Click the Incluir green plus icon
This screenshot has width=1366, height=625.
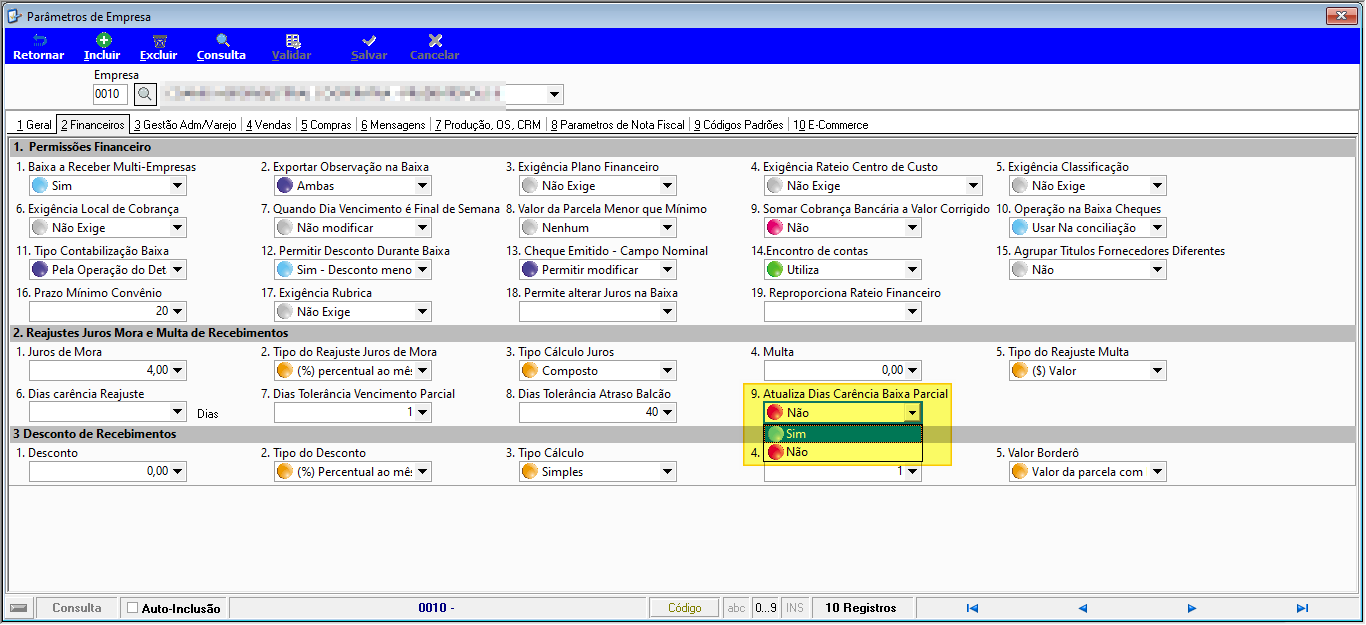pyautogui.click(x=103, y=40)
